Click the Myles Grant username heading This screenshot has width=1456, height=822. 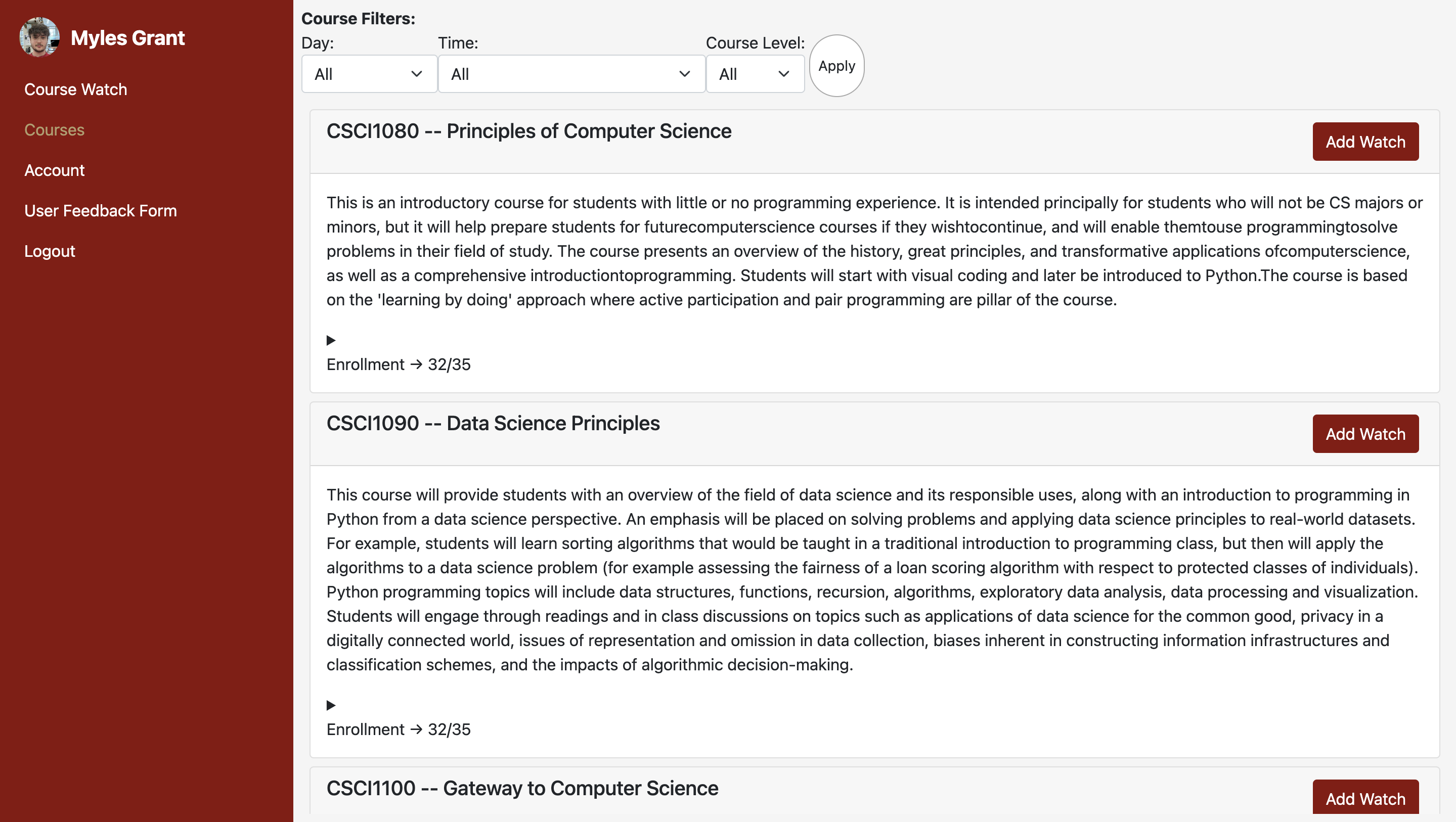[x=128, y=38]
